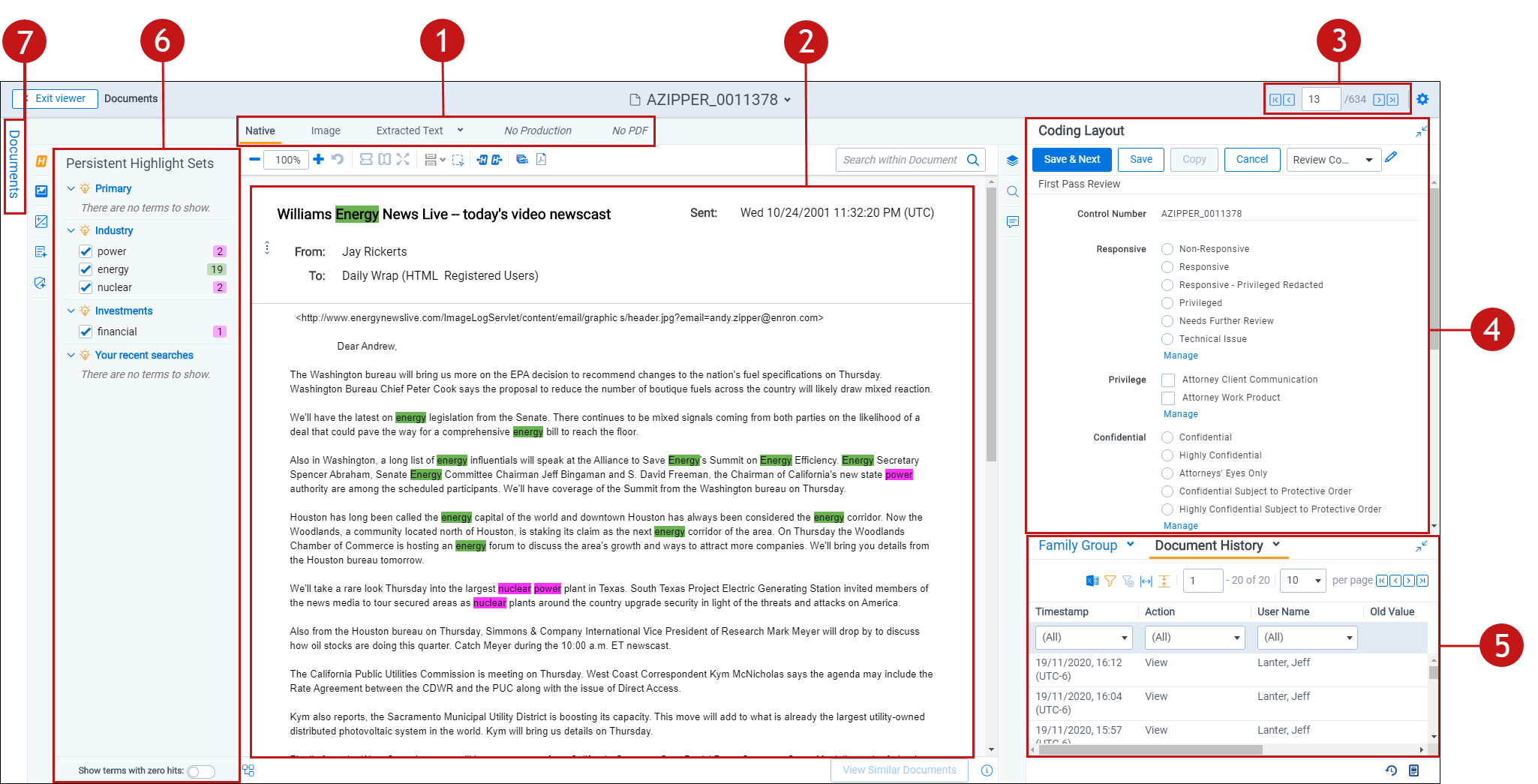Click the reset zoom arrow icon

point(338,159)
